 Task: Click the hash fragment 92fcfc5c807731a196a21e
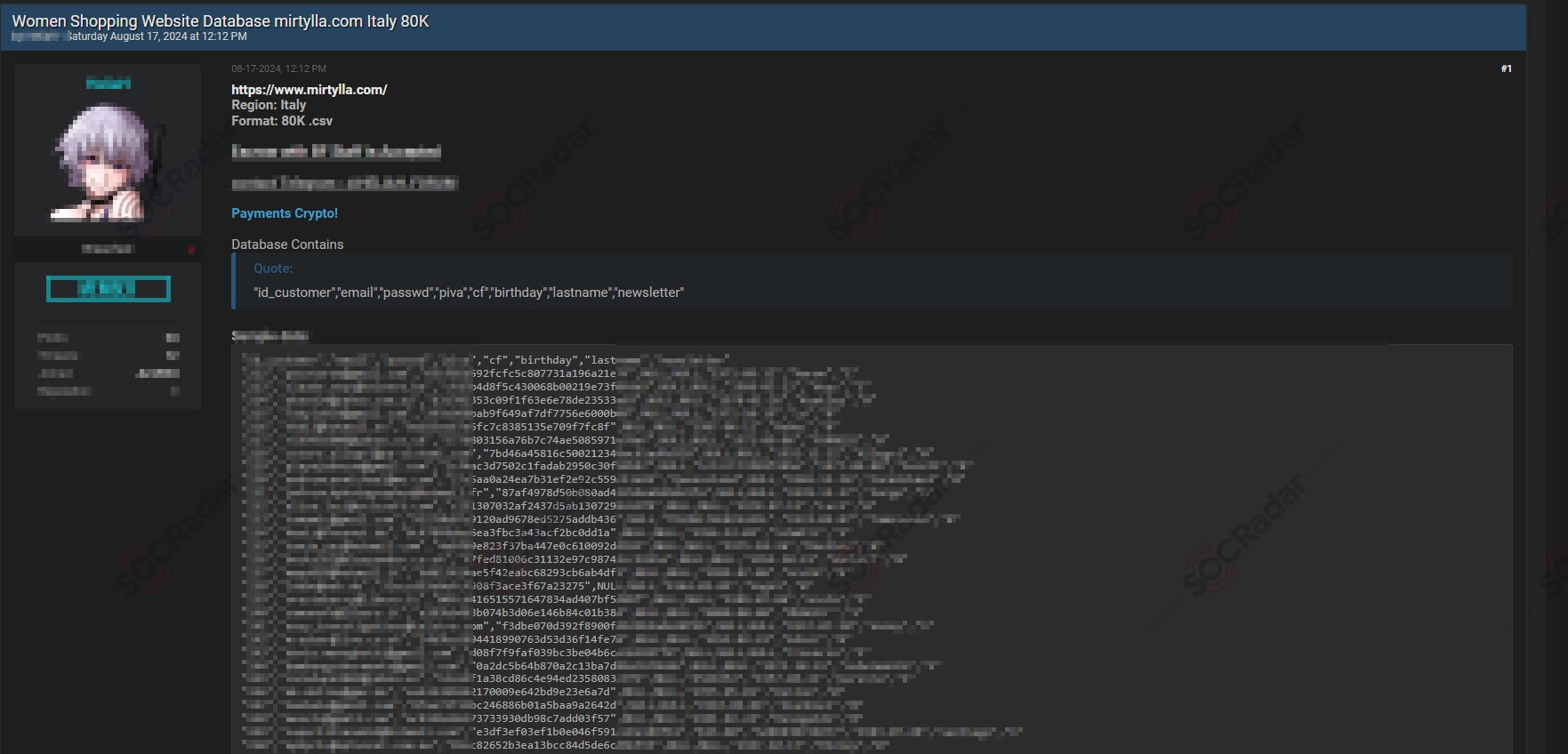[544, 373]
